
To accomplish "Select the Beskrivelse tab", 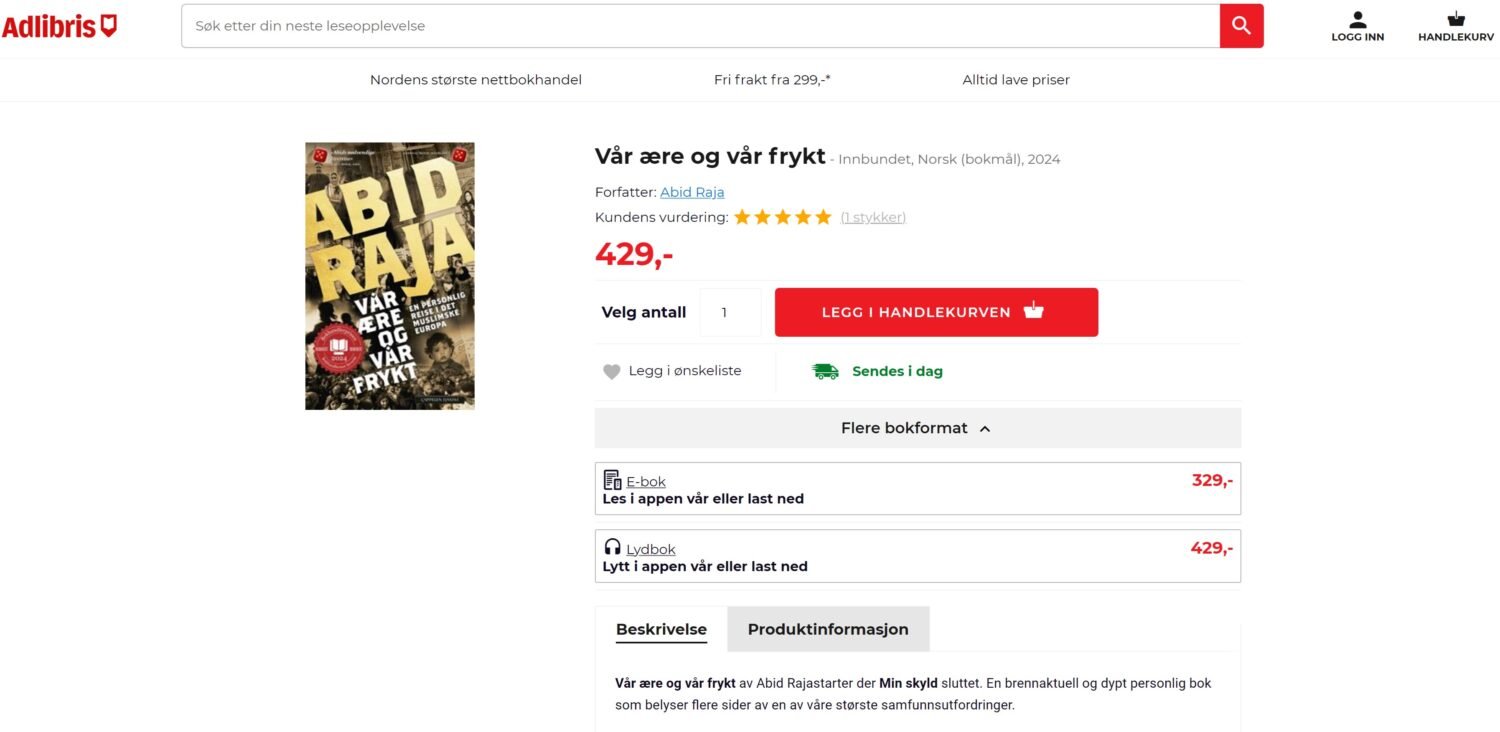I will 661,629.
